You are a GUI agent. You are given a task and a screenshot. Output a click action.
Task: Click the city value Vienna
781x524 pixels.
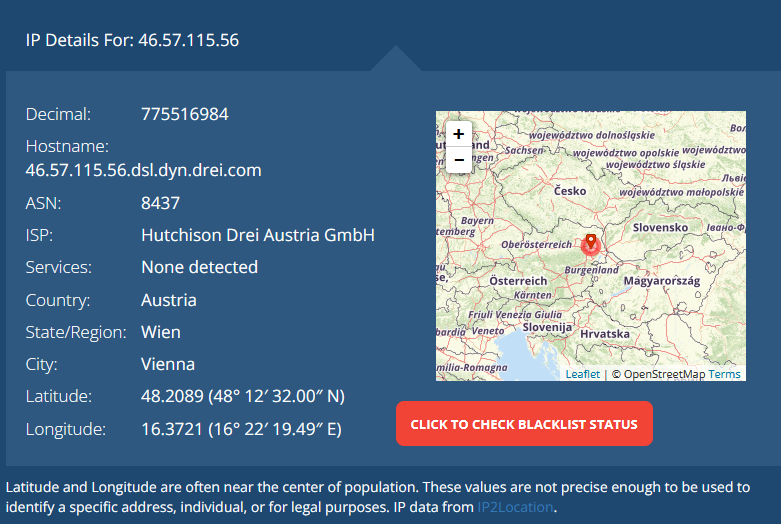168,364
